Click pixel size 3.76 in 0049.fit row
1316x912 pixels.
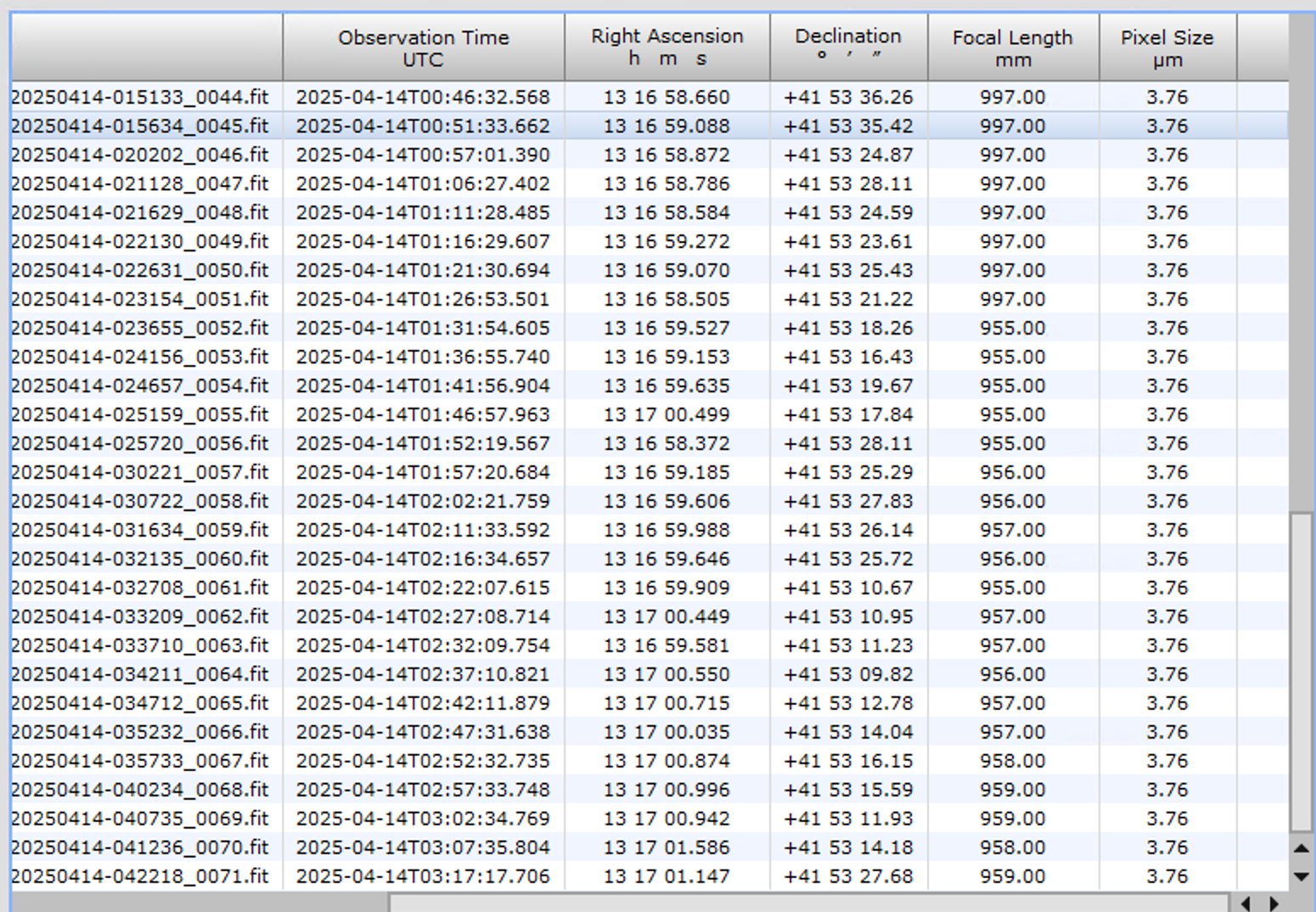click(1167, 241)
